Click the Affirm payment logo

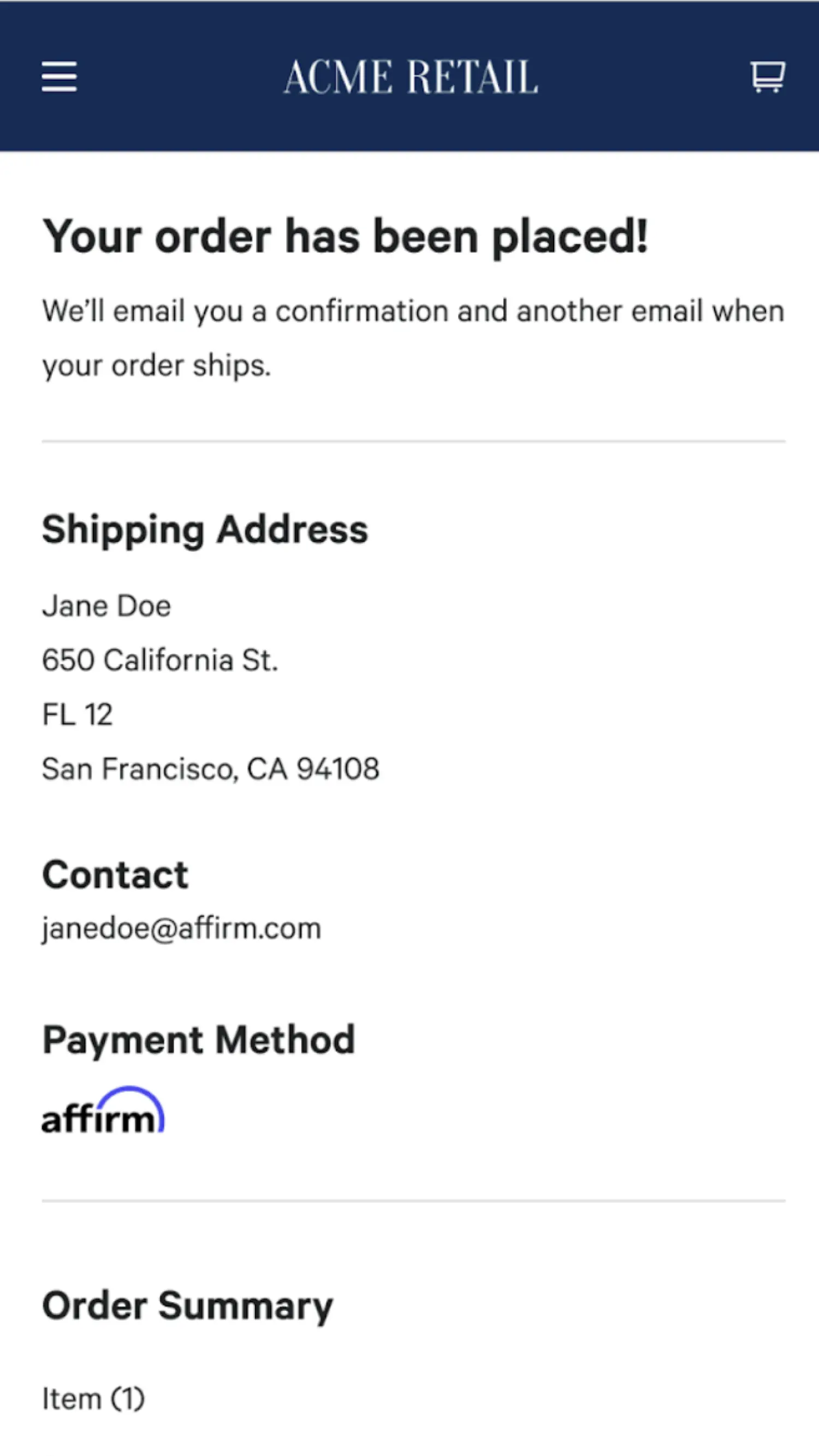(102, 1111)
